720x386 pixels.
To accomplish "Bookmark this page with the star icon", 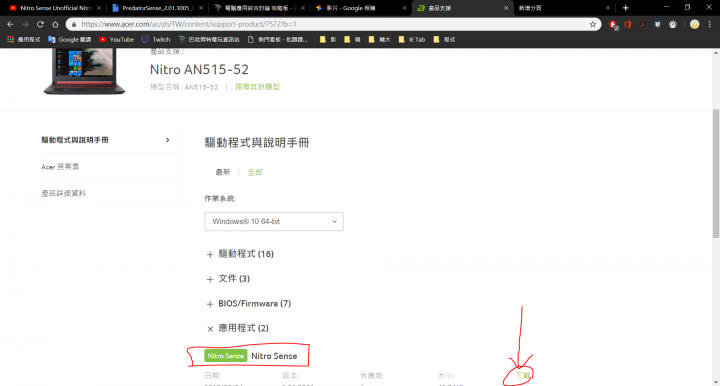I will [x=592, y=24].
